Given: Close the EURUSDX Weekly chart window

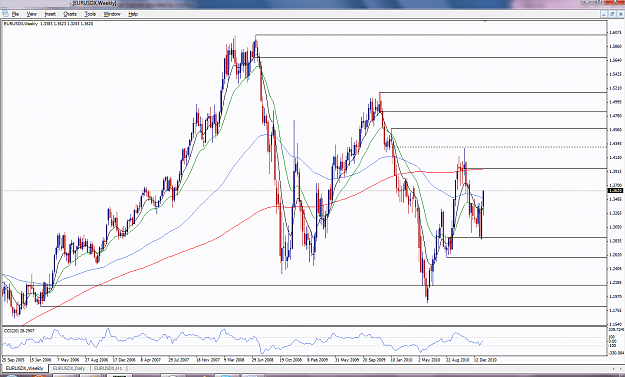Looking at the screenshot, I should [x=621, y=14].
